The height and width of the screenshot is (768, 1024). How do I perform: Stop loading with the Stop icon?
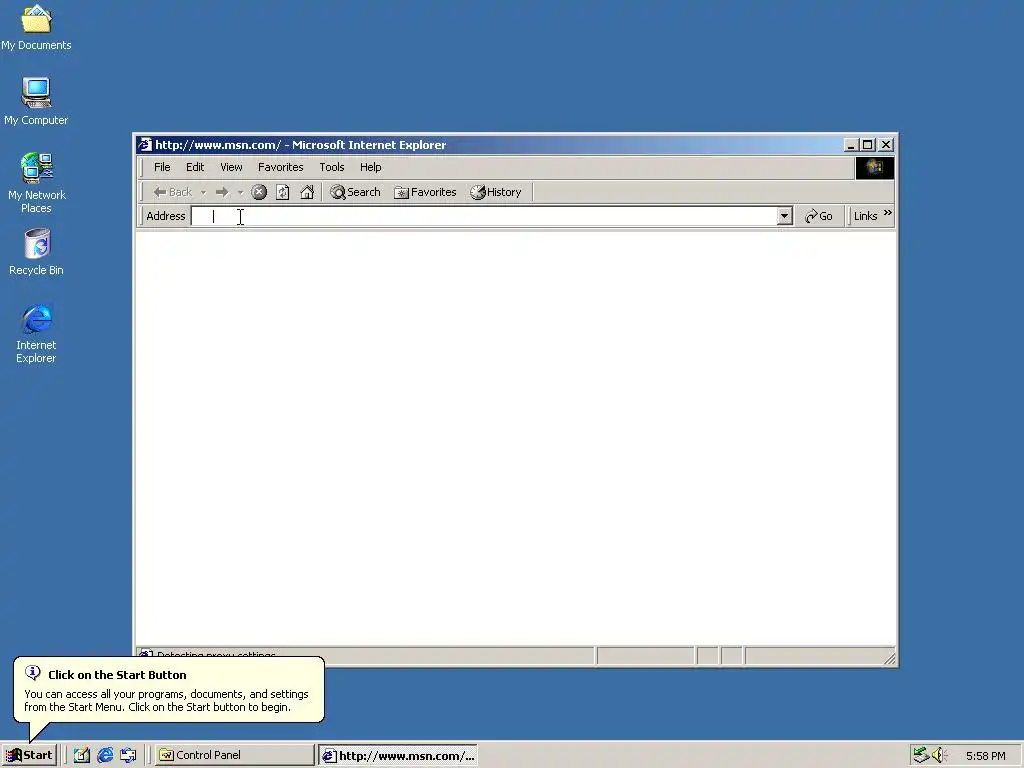click(259, 192)
